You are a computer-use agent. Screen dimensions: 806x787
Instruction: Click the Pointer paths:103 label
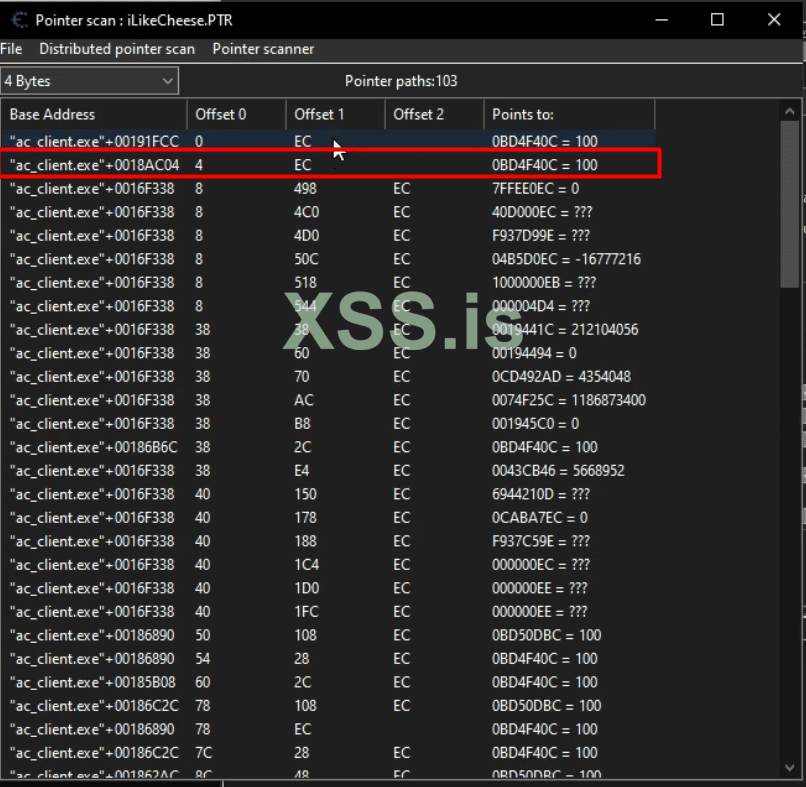pyautogui.click(x=401, y=81)
